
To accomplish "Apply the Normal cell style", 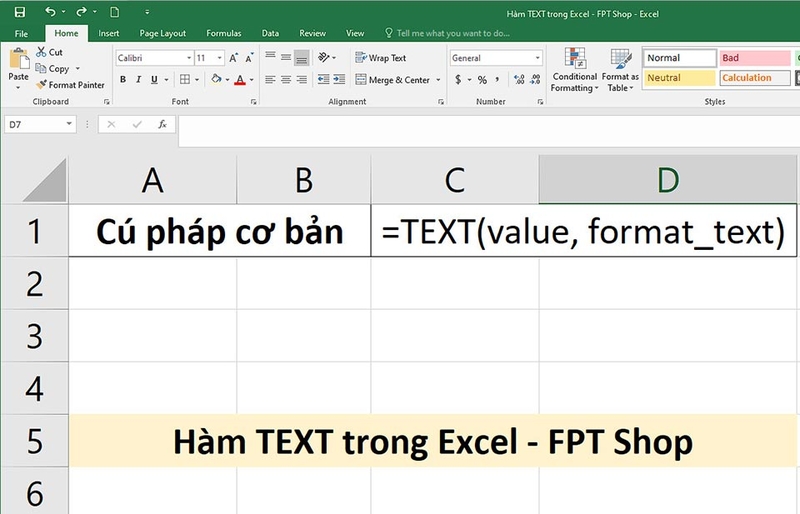I will [x=680, y=58].
